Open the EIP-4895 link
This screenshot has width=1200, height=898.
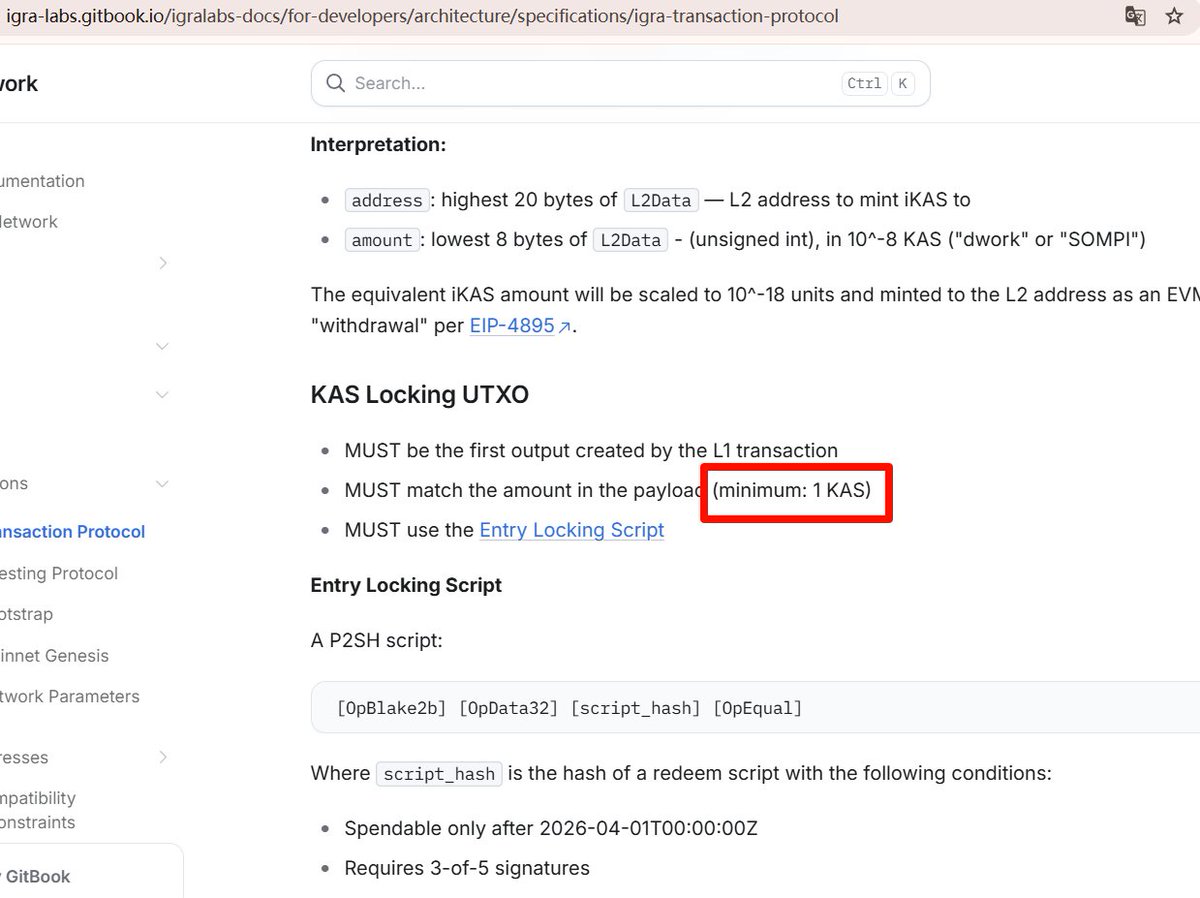pyautogui.click(x=520, y=326)
